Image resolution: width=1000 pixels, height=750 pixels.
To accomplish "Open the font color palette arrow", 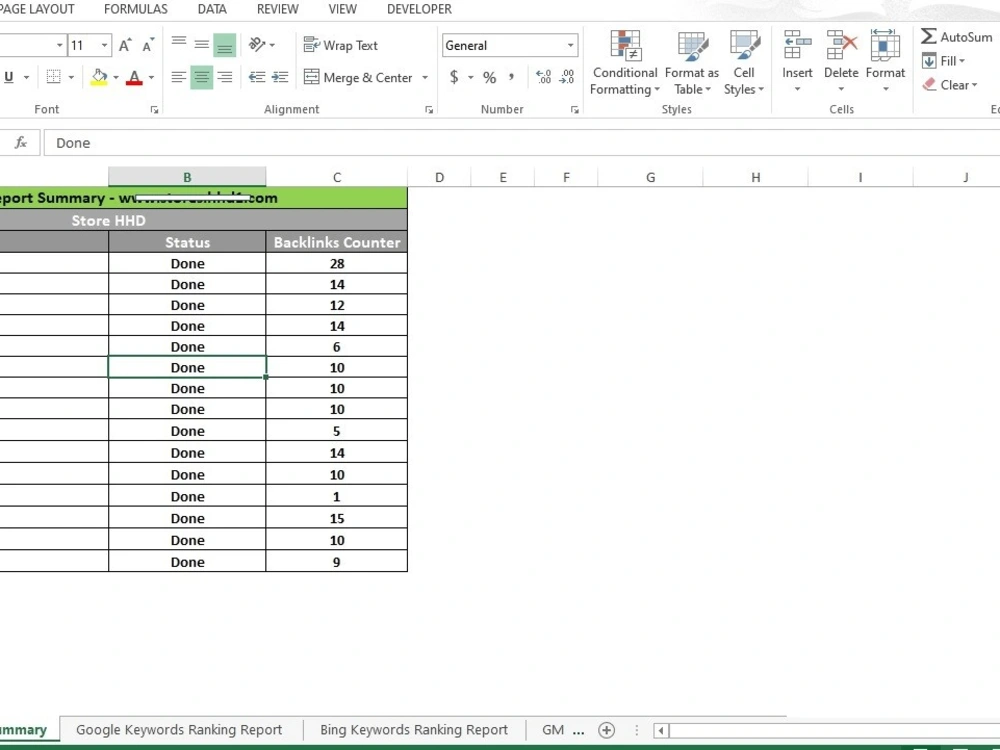I will tap(151, 78).
